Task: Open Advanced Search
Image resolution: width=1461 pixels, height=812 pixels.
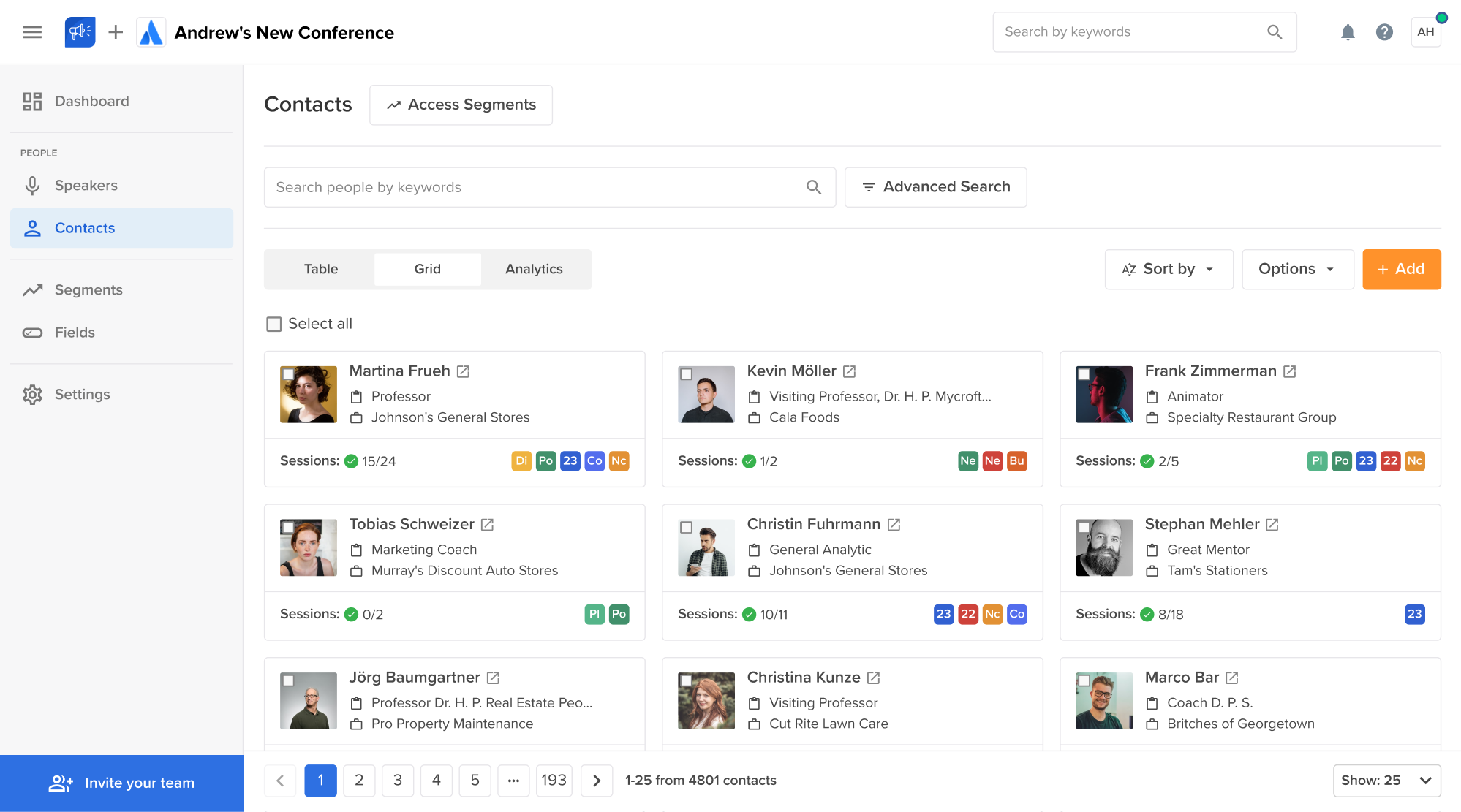Action: (935, 186)
